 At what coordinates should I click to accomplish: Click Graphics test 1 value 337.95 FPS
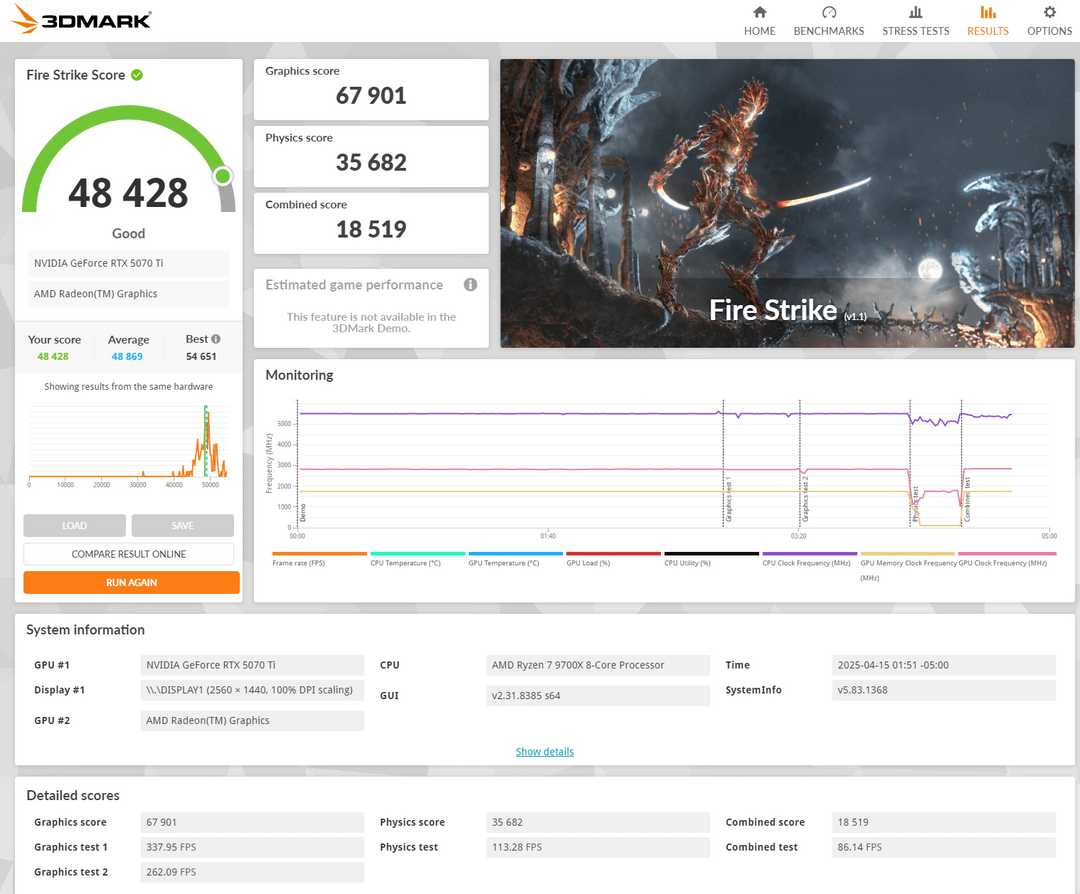252,847
